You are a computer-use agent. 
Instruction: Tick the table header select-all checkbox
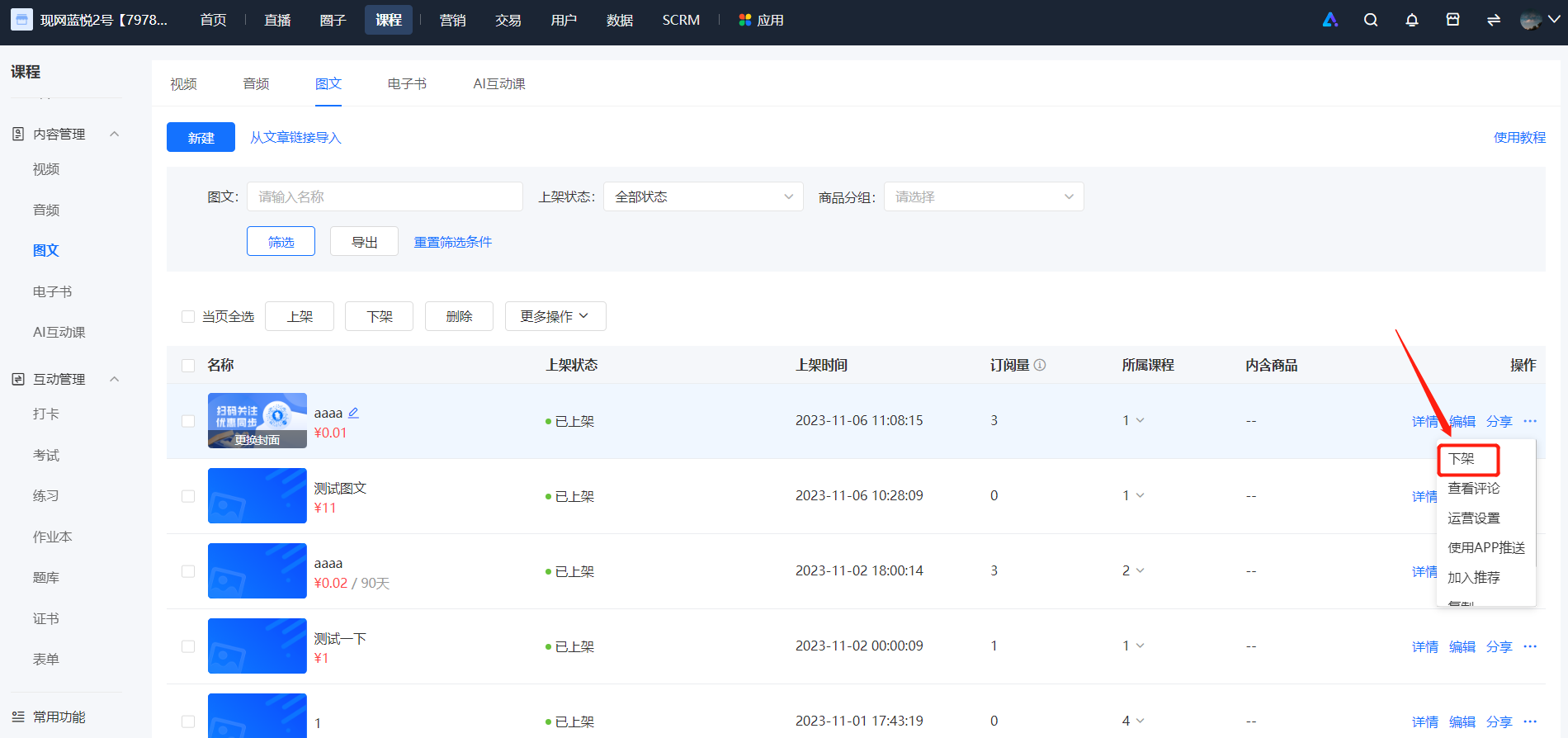(188, 365)
